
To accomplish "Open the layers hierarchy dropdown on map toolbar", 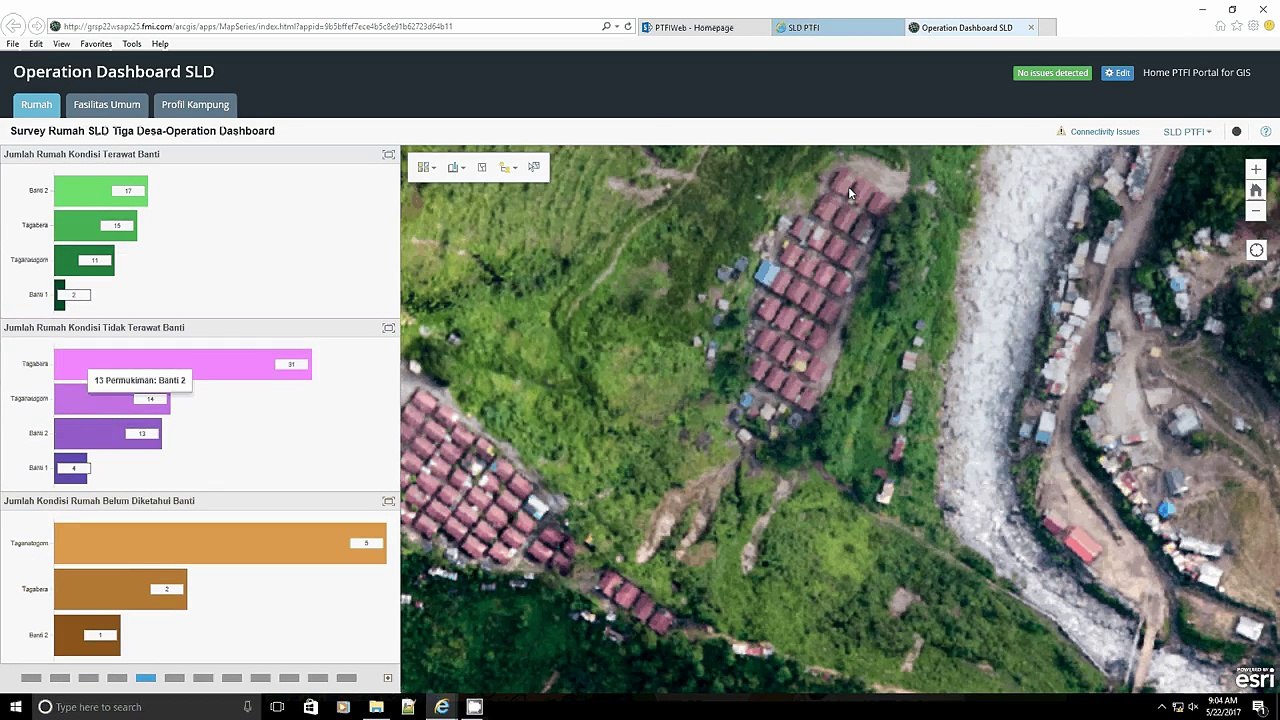I will pyautogui.click(x=507, y=167).
